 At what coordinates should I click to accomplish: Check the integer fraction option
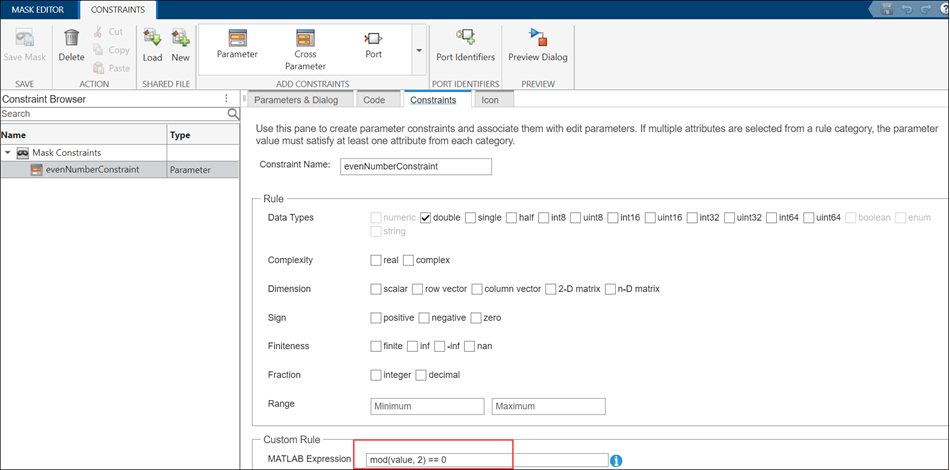376,375
